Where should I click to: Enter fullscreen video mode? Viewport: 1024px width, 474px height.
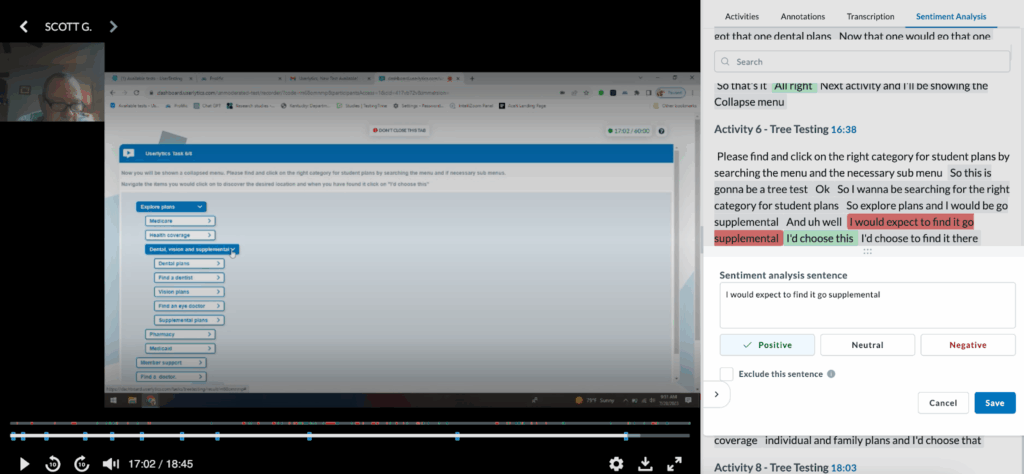coord(675,464)
